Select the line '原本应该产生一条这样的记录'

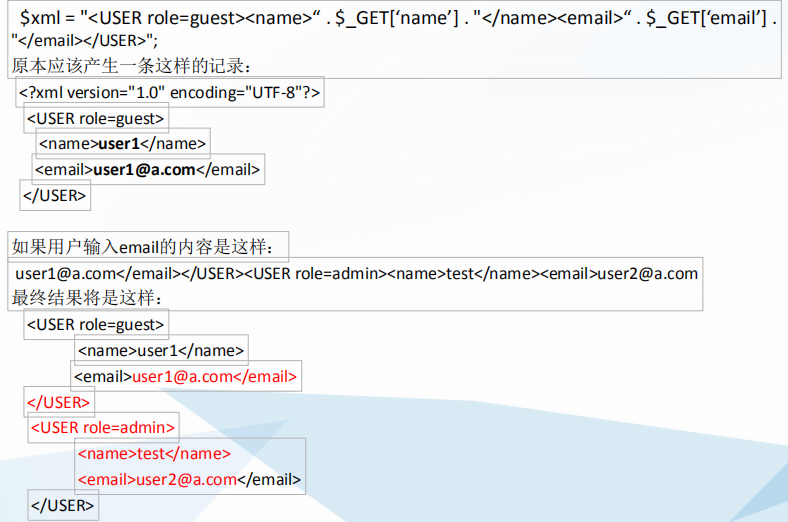click(x=131, y=67)
